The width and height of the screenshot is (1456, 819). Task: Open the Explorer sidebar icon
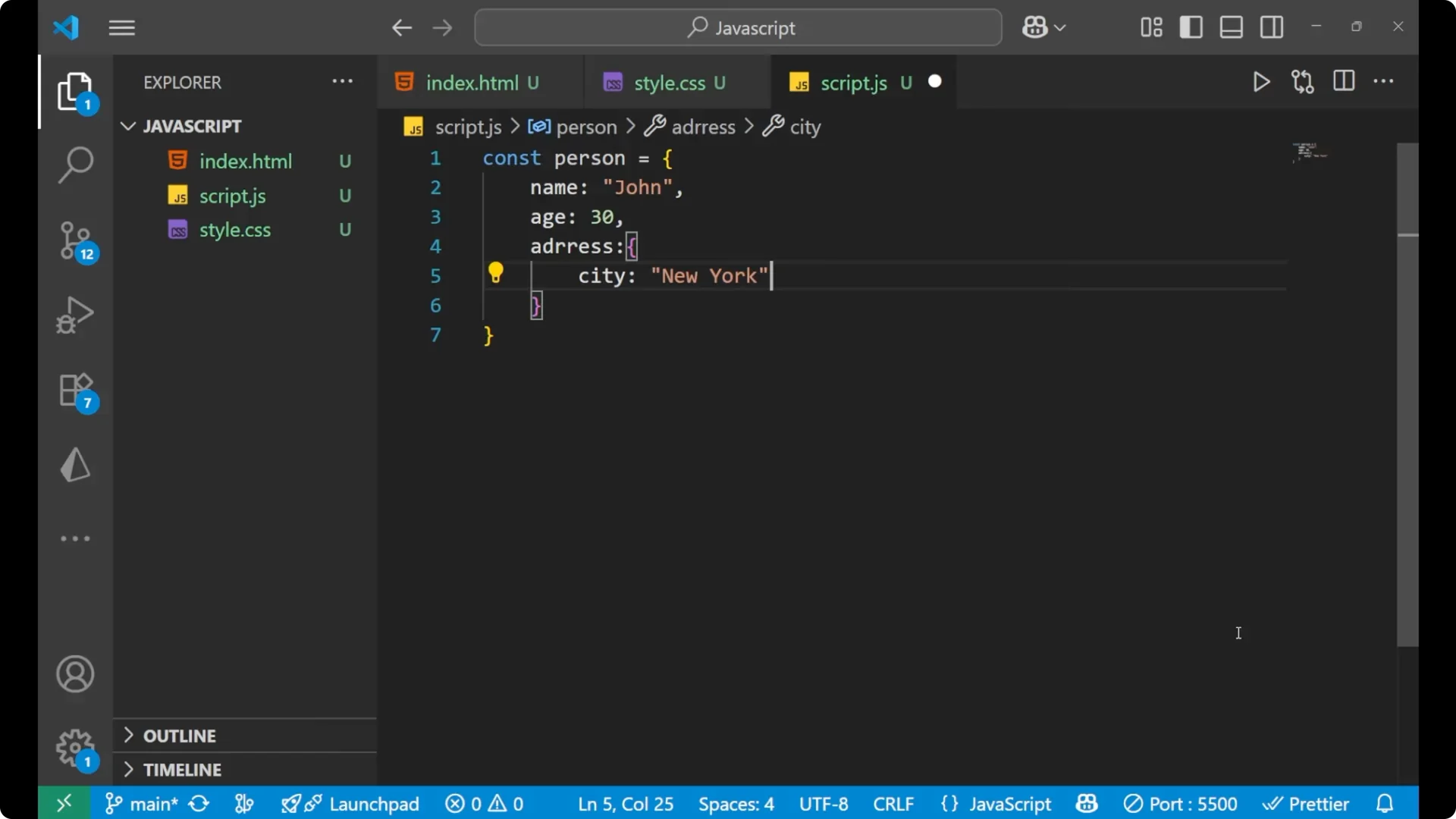[75, 91]
